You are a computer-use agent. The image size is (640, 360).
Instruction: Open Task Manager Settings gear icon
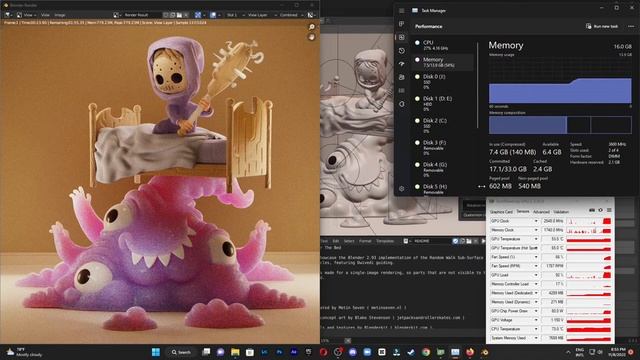[x=402, y=189]
